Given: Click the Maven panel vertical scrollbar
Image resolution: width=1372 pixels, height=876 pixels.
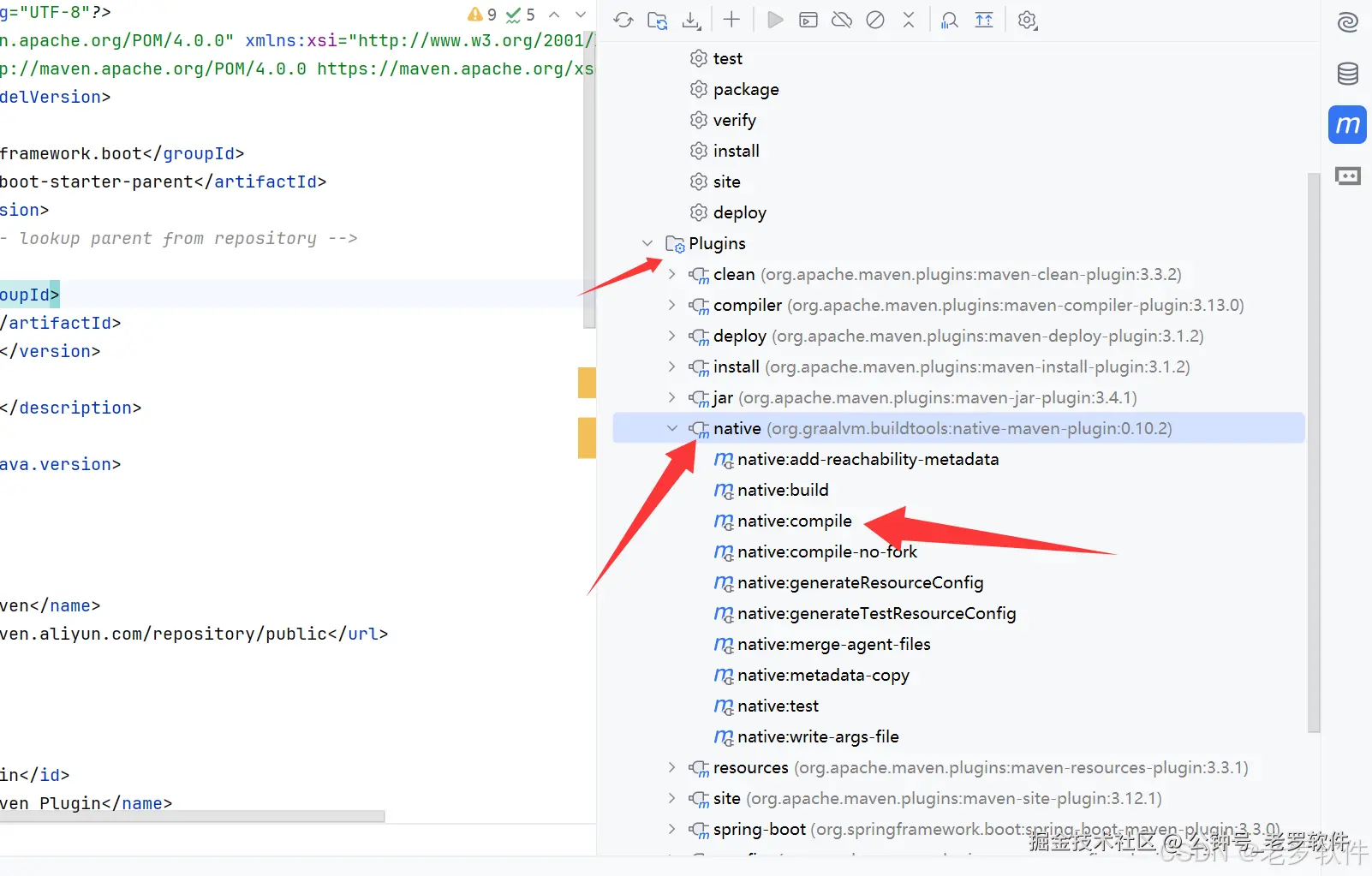Looking at the screenshot, I should coord(1314,452).
